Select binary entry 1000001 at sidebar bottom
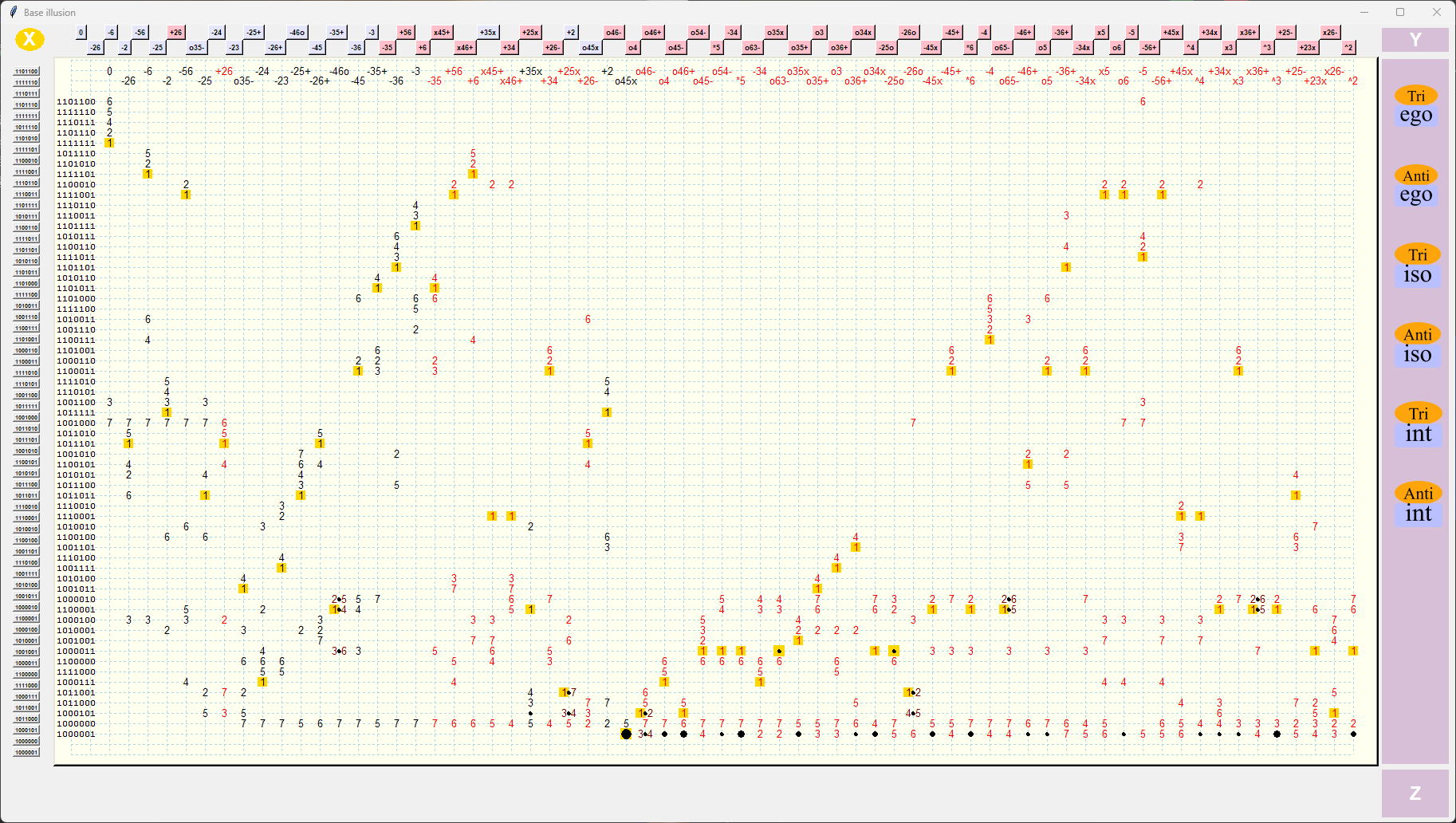This screenshot has height=823, width=1456. 26,752
